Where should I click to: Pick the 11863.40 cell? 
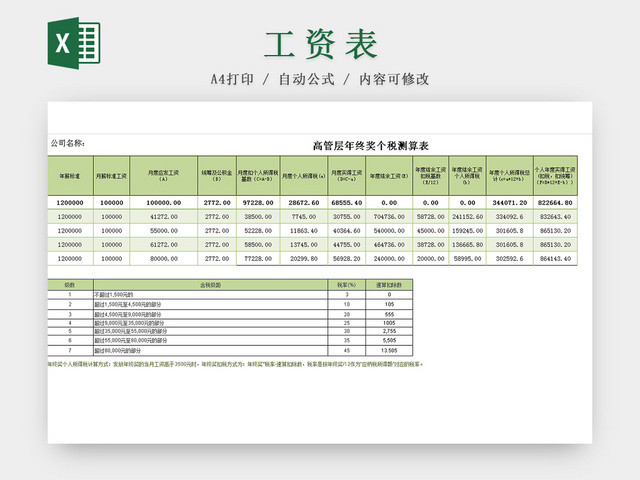pos(304,231)
